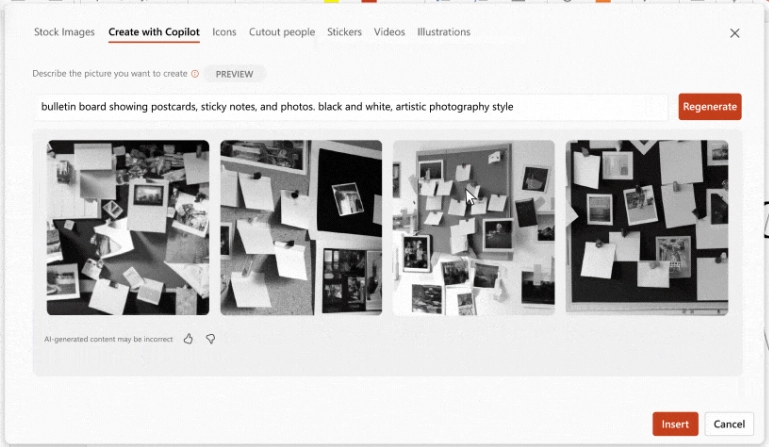
Task: Switch to the Stock Images tab
Action: (x=64, y=32)
